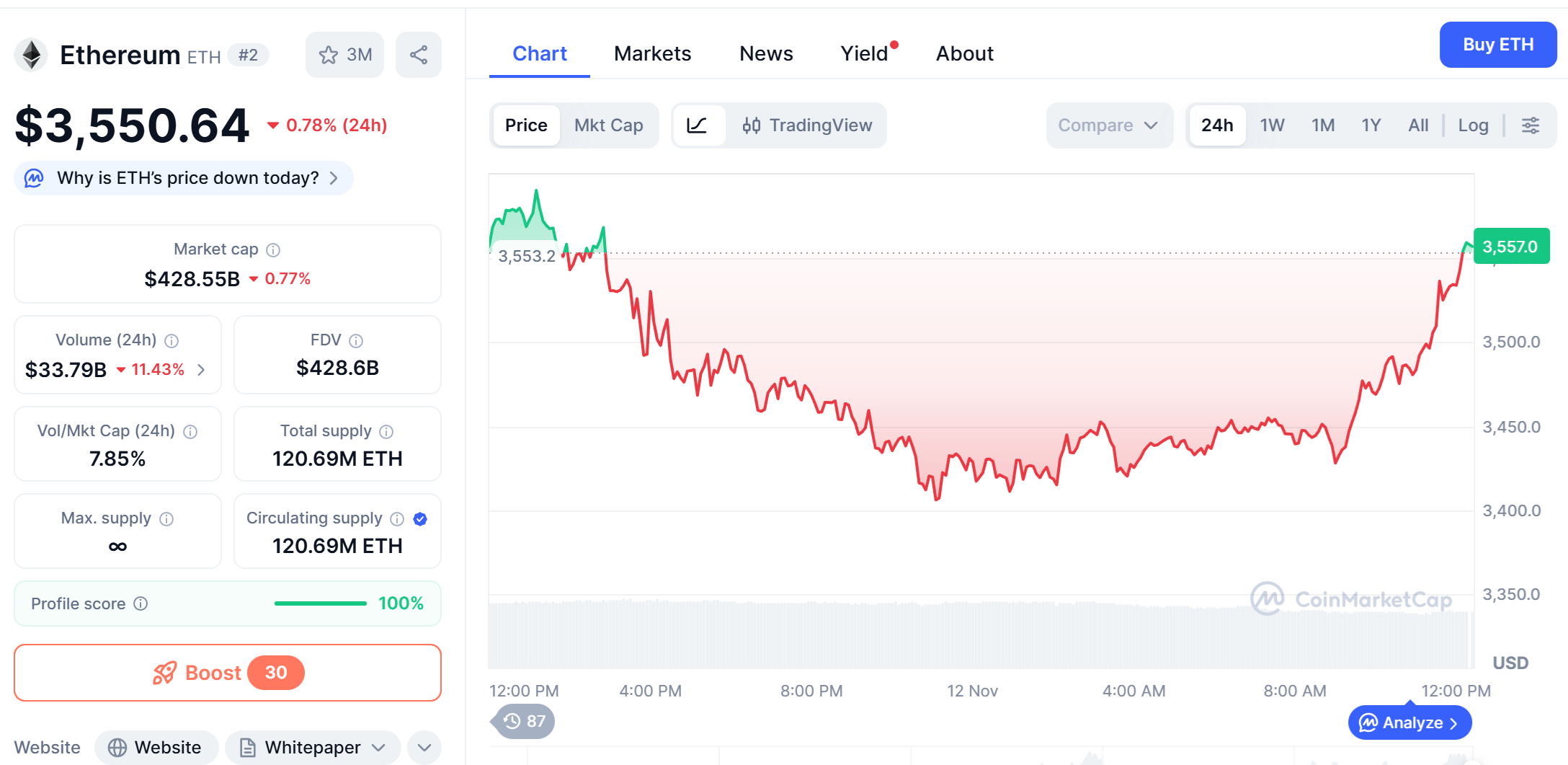
Task: Expand more links chevron beside Whitepaper
Action: [x=424, y=748]
